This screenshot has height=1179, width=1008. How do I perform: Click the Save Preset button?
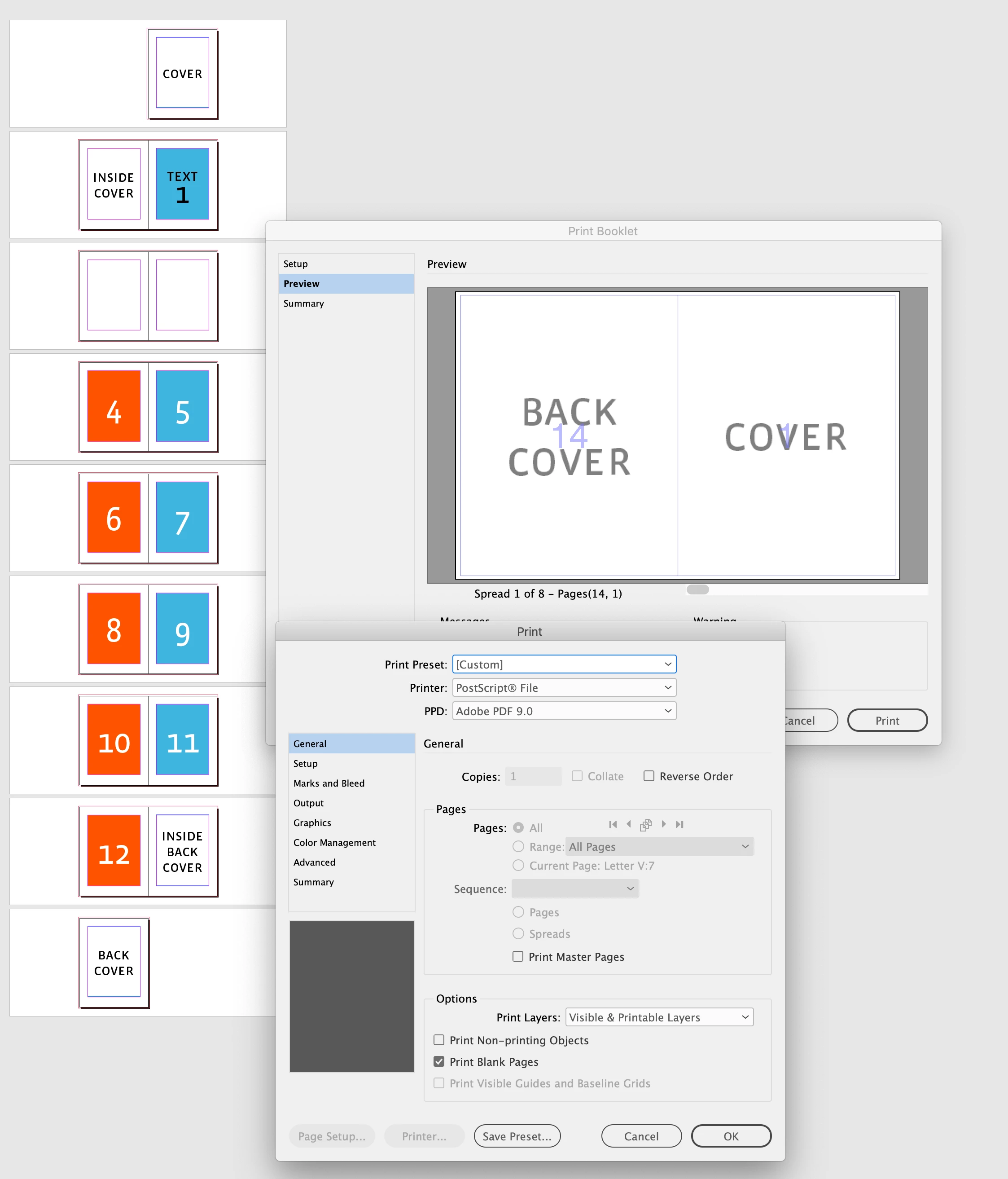(x=517, y=1136)
